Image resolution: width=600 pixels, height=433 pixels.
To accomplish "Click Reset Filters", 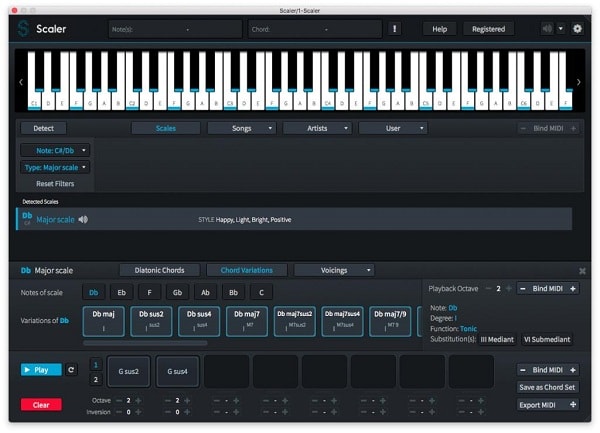I will (55, 184).
